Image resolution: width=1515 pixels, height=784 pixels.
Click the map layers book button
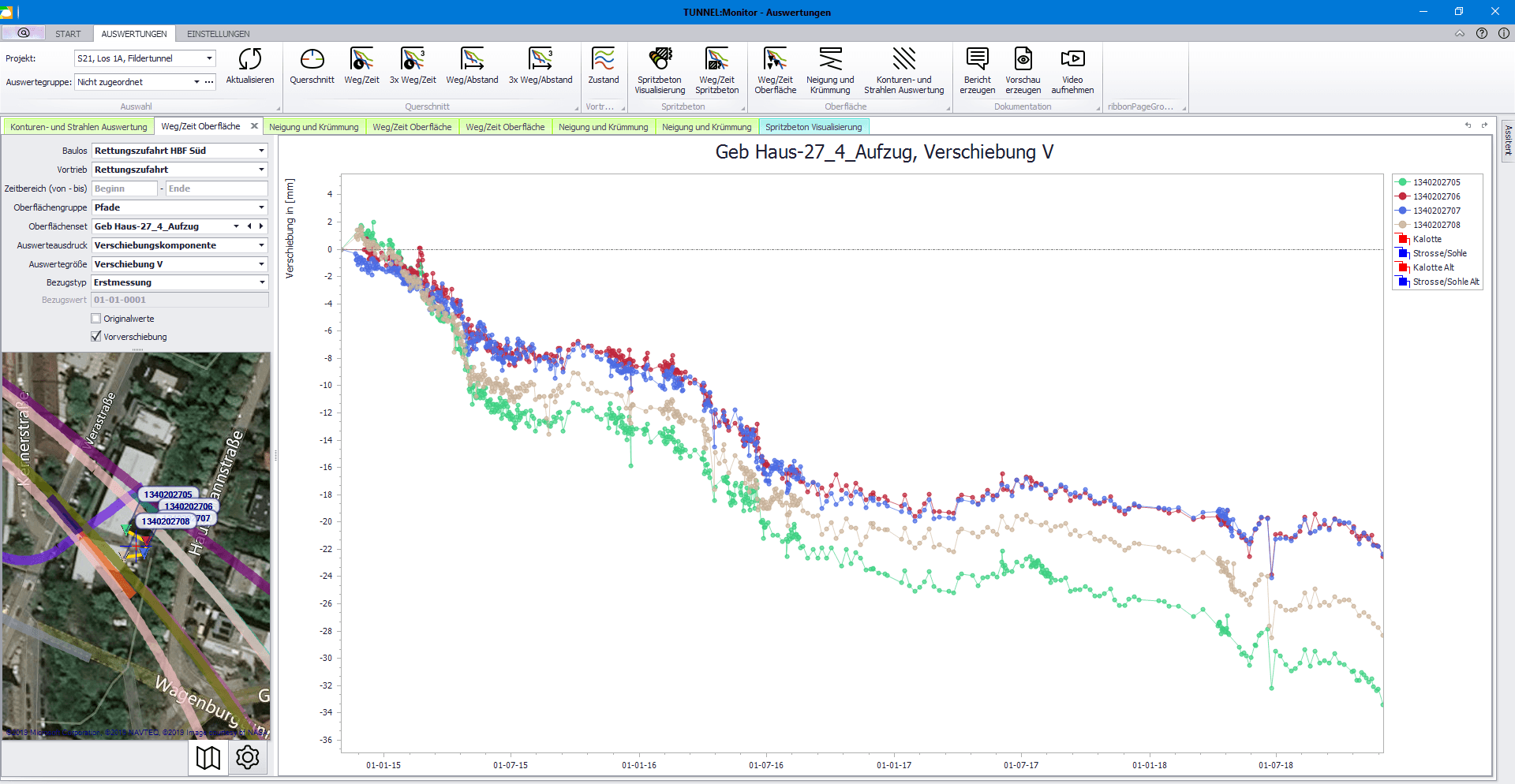(x=208, y=758)
